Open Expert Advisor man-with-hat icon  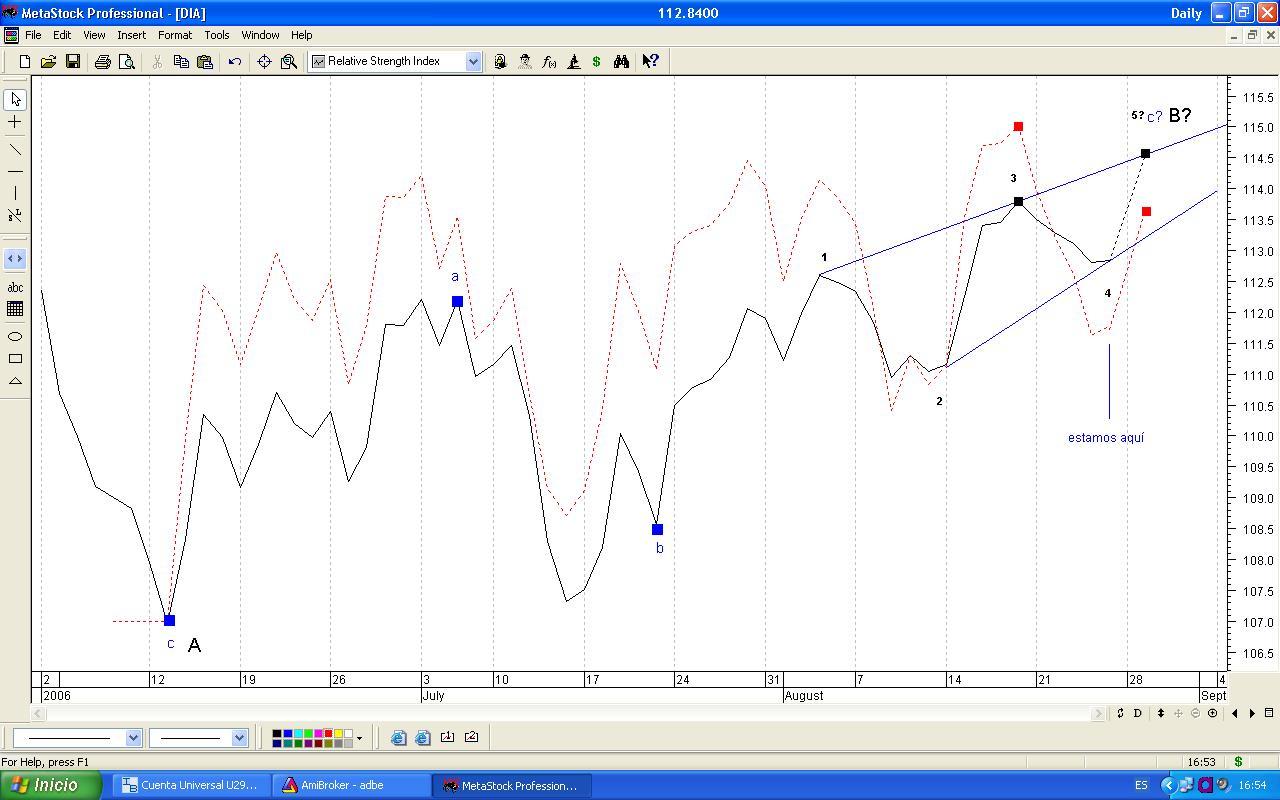point(525,62)
